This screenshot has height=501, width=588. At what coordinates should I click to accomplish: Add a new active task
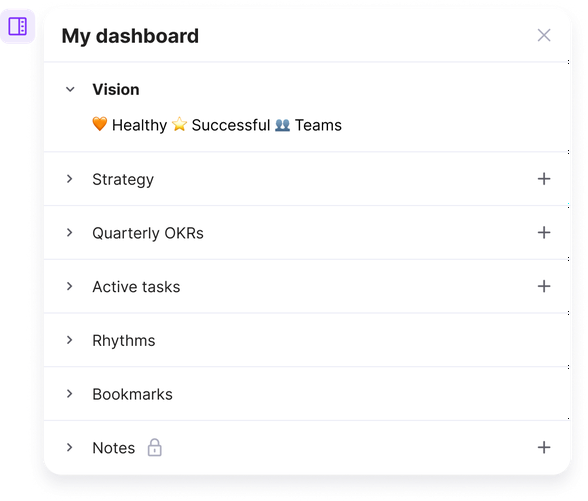[x=544, y=286]
